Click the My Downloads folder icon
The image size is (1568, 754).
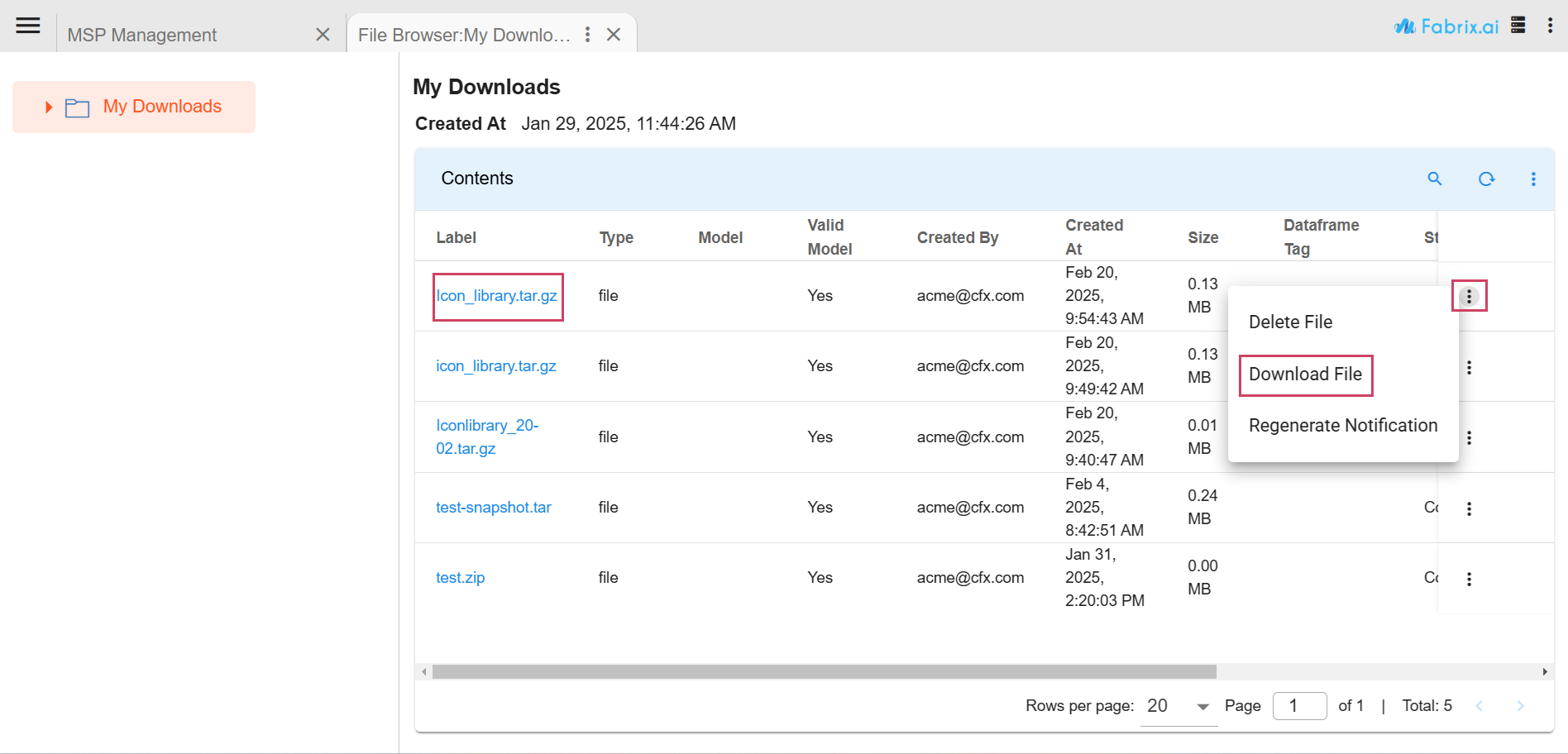coord(78,107)
